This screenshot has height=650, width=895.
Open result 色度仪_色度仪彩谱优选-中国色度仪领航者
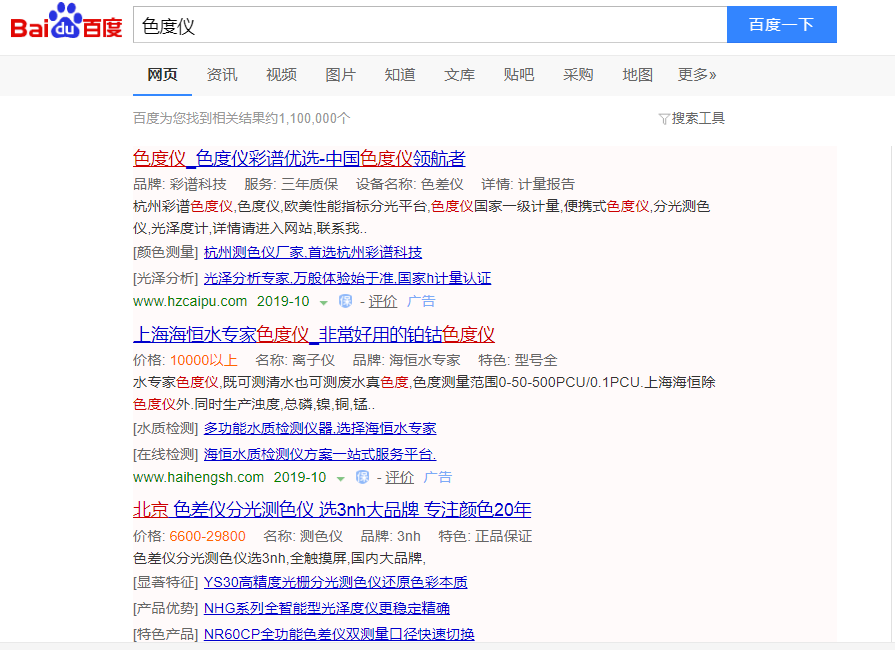point(299,158)
